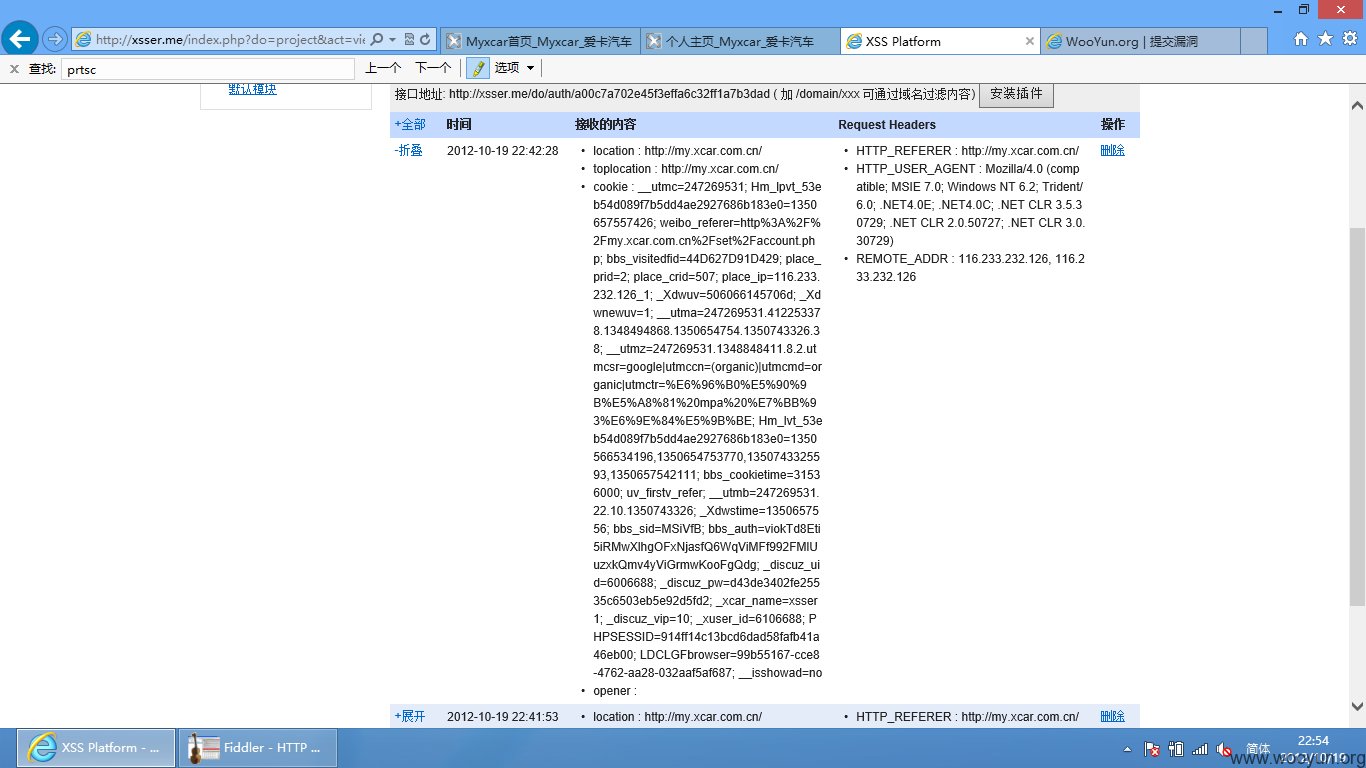Click the 简体 input language indicator
Screen dimensions: 1366x768
[x=1258, y=748]
